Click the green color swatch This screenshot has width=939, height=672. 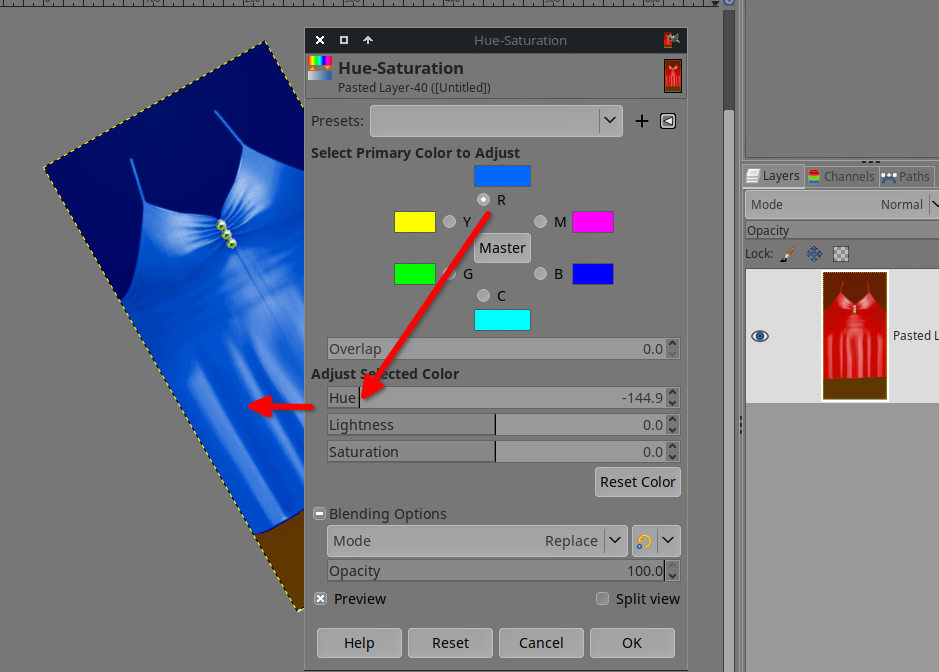pyautogui.click(x=414, y=274)
